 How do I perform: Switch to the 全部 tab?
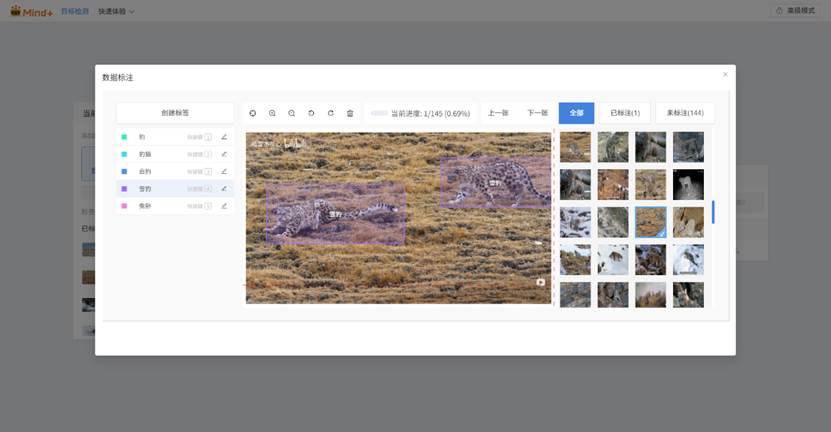click(576, 113)
